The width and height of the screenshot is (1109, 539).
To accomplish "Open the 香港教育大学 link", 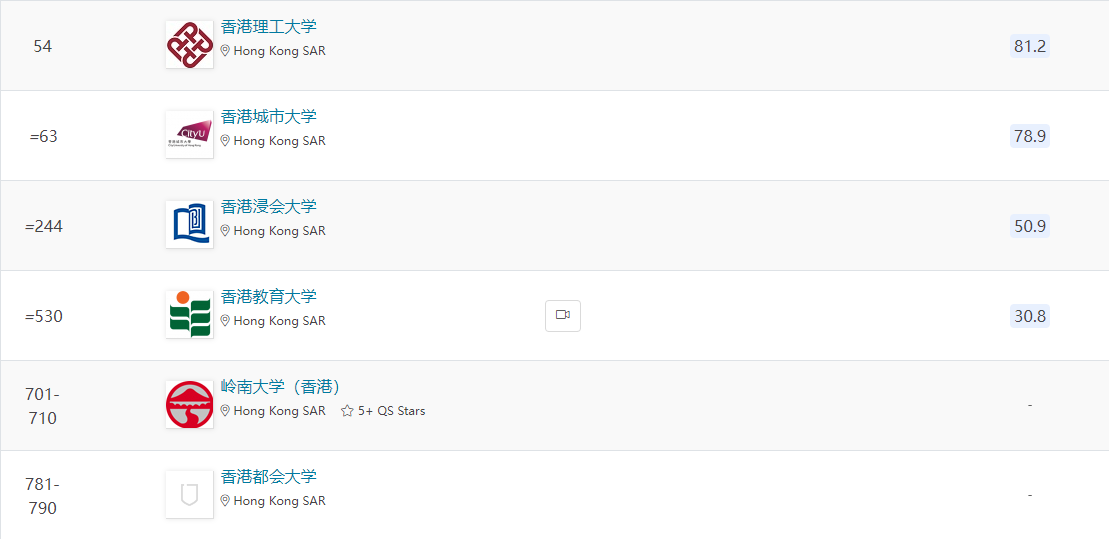I will [268, 297].
